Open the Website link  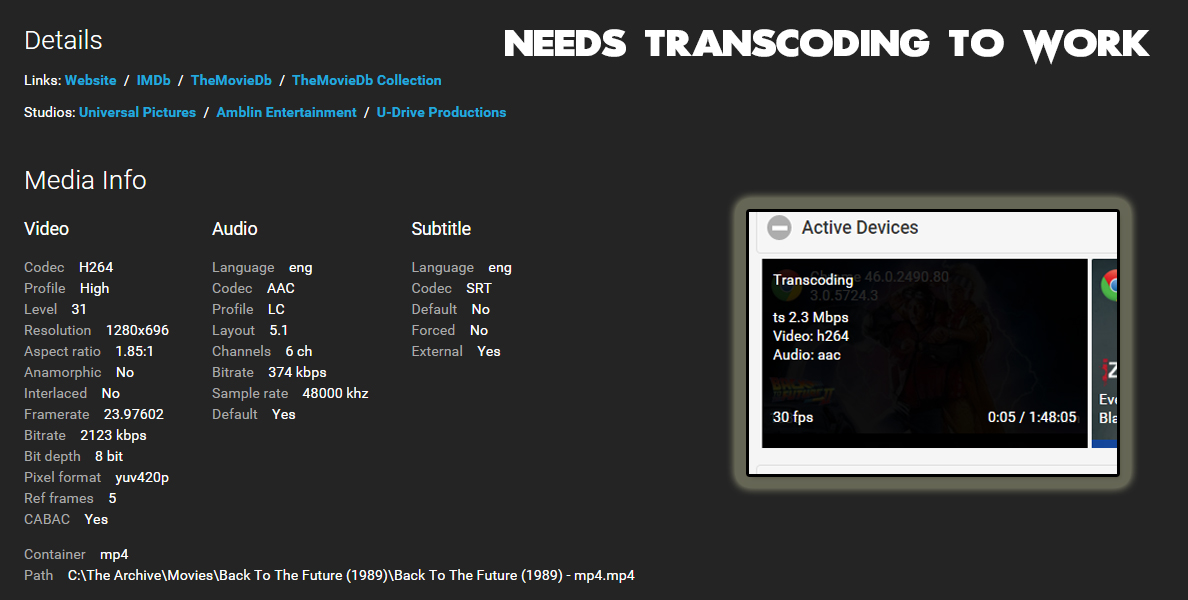coord(90,81)
